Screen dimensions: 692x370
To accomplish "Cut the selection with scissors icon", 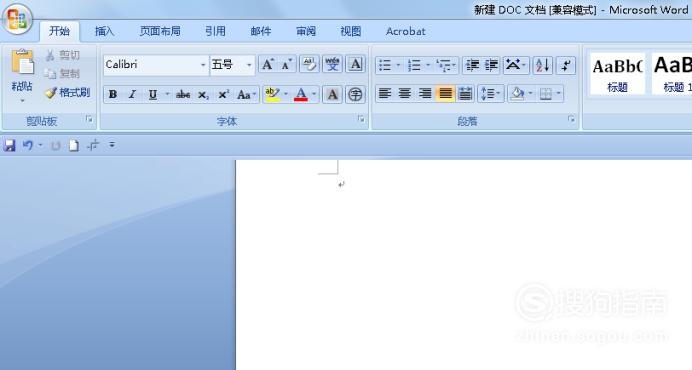I will [62, 55].
